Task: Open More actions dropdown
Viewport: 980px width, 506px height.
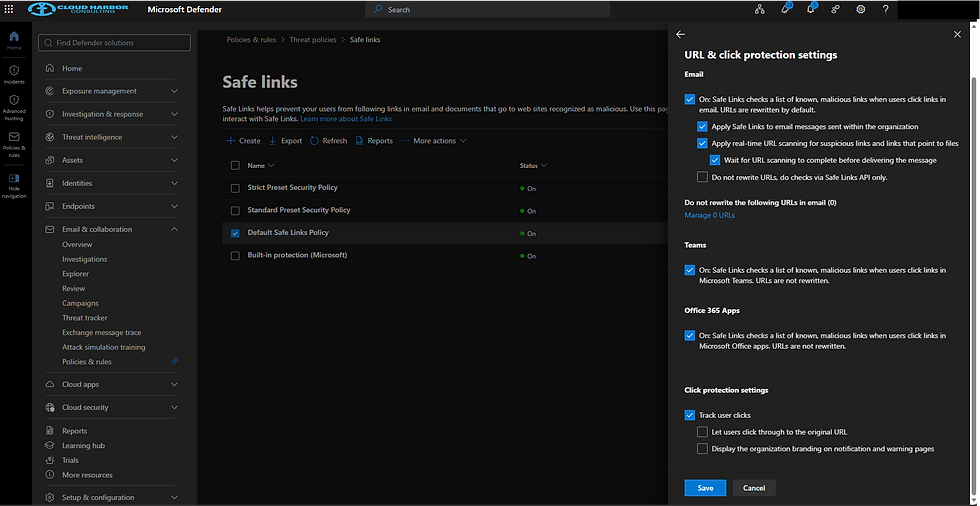Action: point(434,141)
